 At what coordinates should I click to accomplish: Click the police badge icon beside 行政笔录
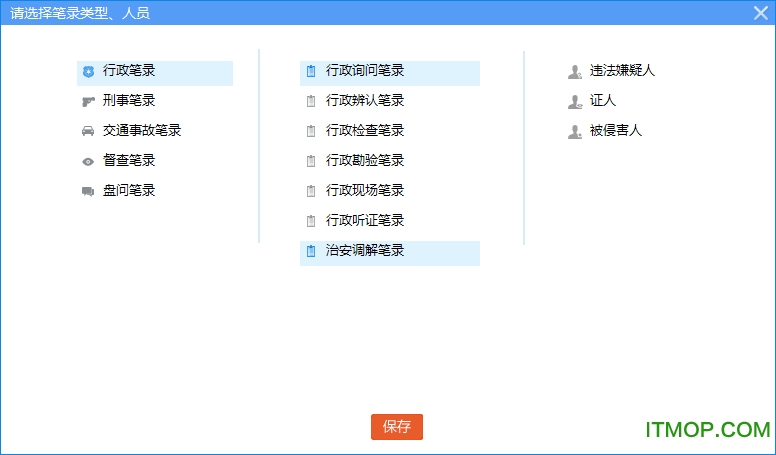point(88,72)
